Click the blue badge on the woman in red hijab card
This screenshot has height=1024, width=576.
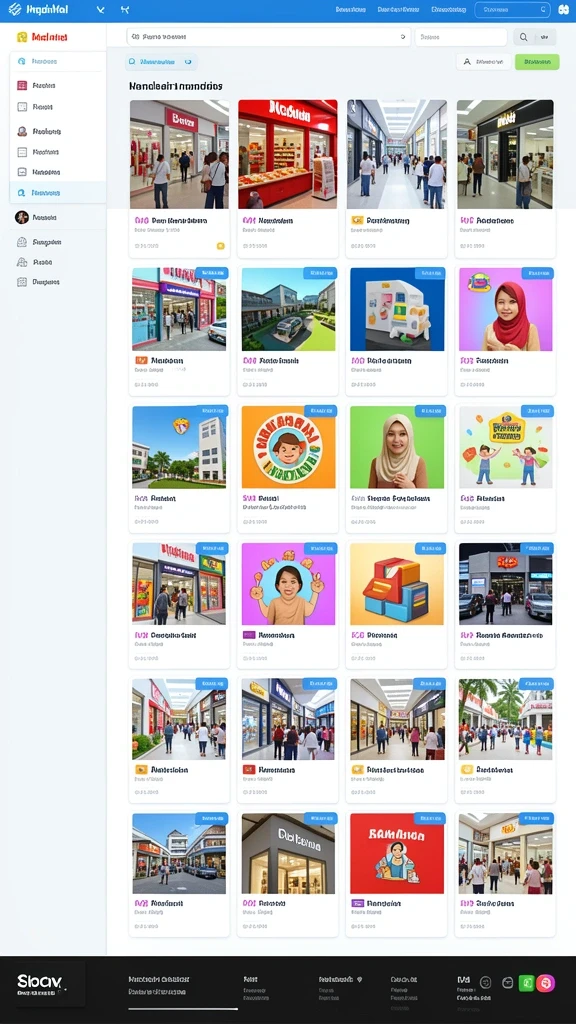coord(537,274)
